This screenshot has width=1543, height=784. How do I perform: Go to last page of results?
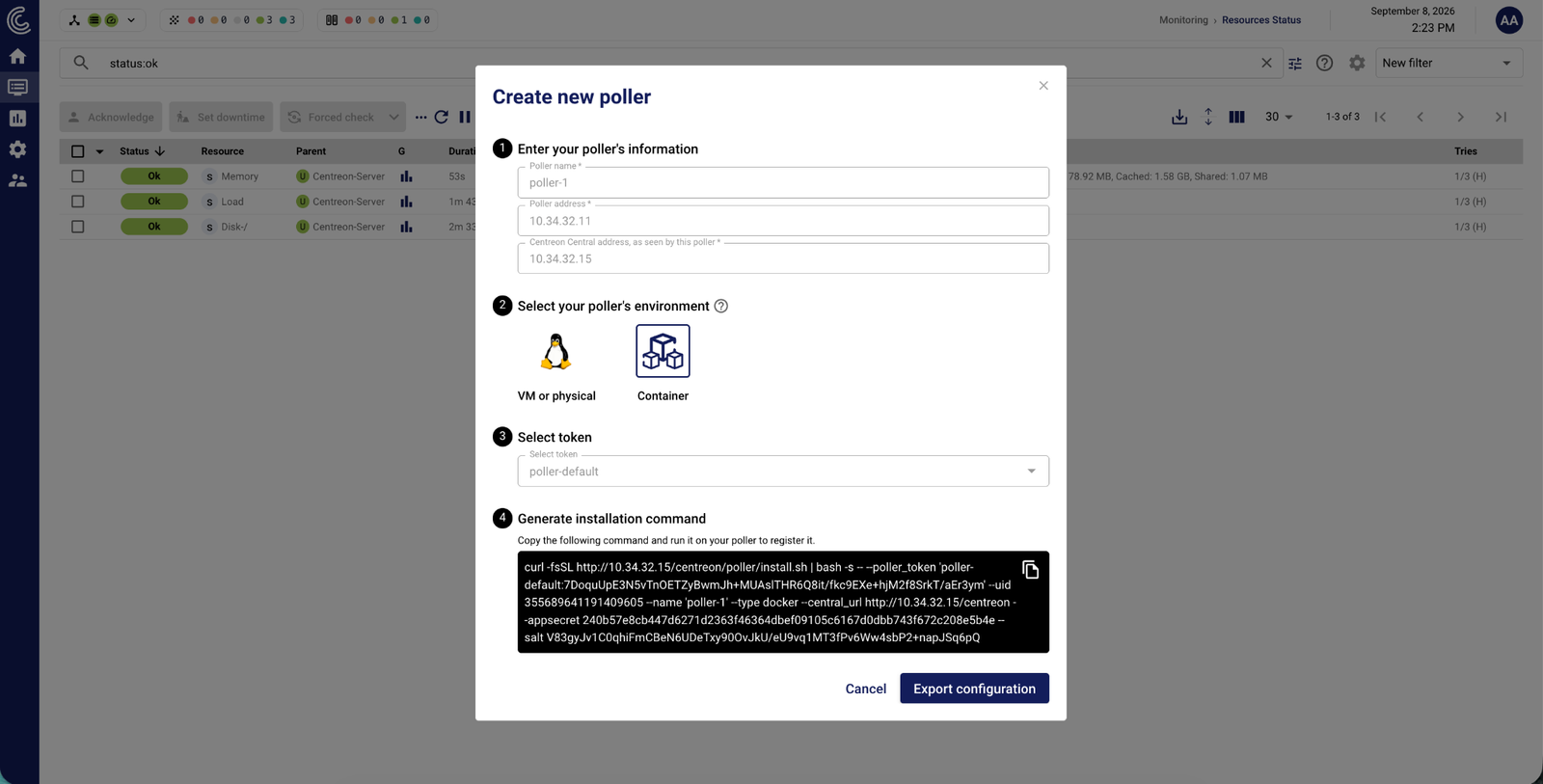point(1501,117)
